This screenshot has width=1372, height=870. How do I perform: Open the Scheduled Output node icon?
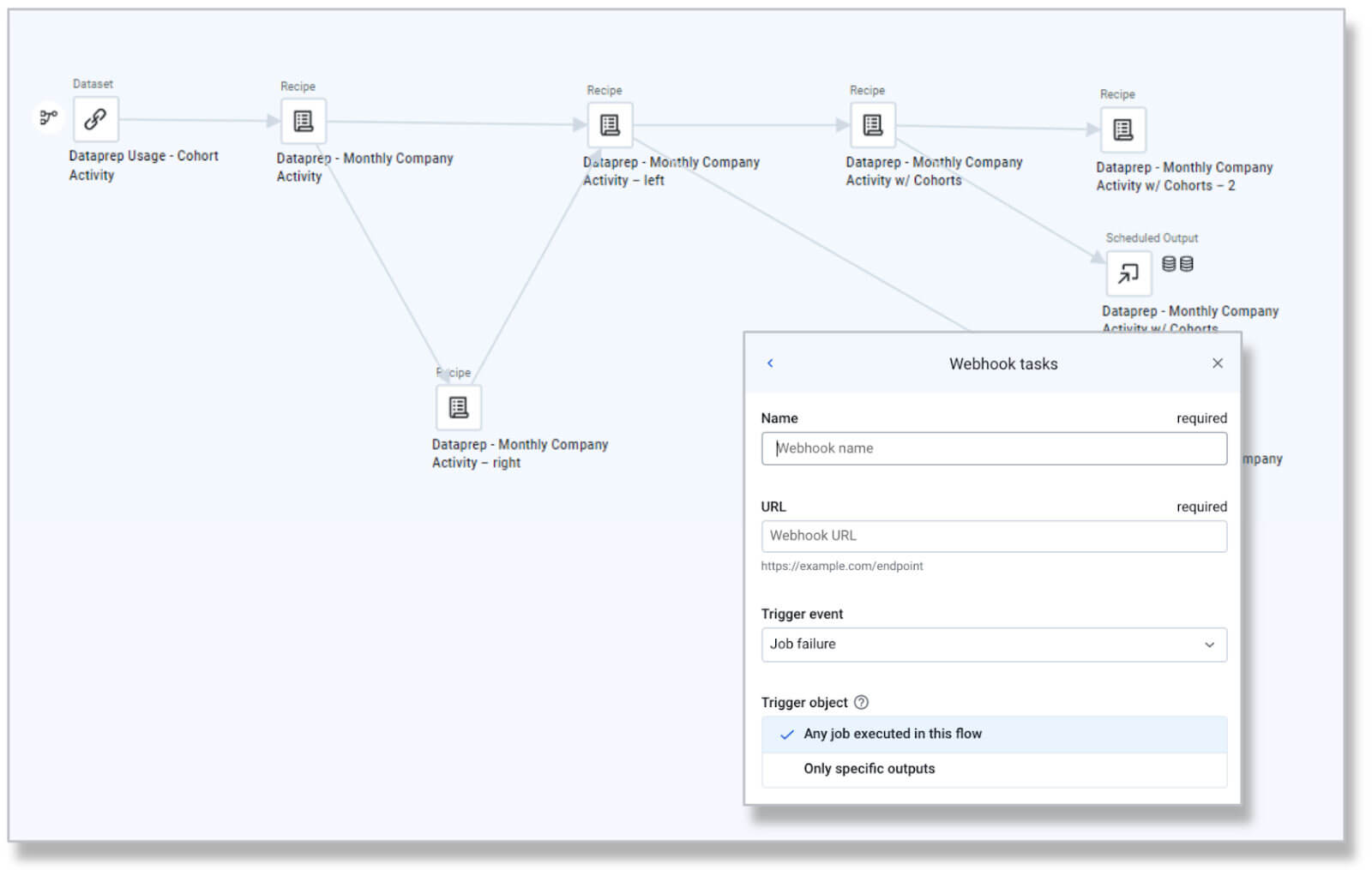coord(1128,273)
